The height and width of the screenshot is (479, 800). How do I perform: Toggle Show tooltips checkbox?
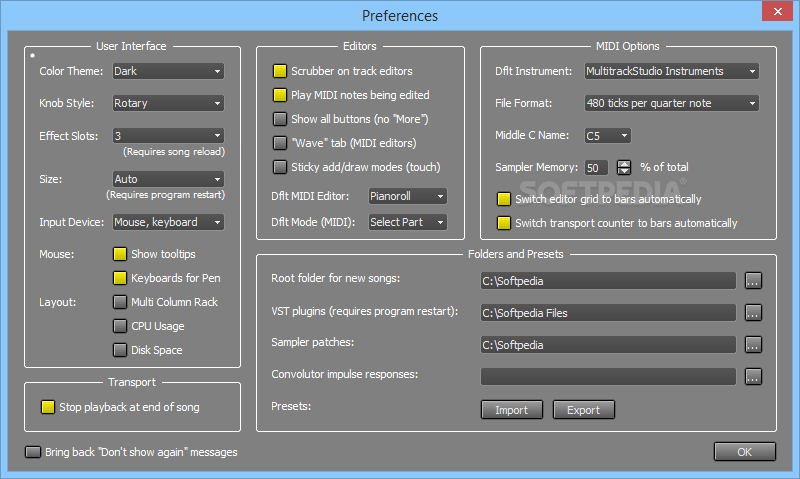tap(120, 254)
